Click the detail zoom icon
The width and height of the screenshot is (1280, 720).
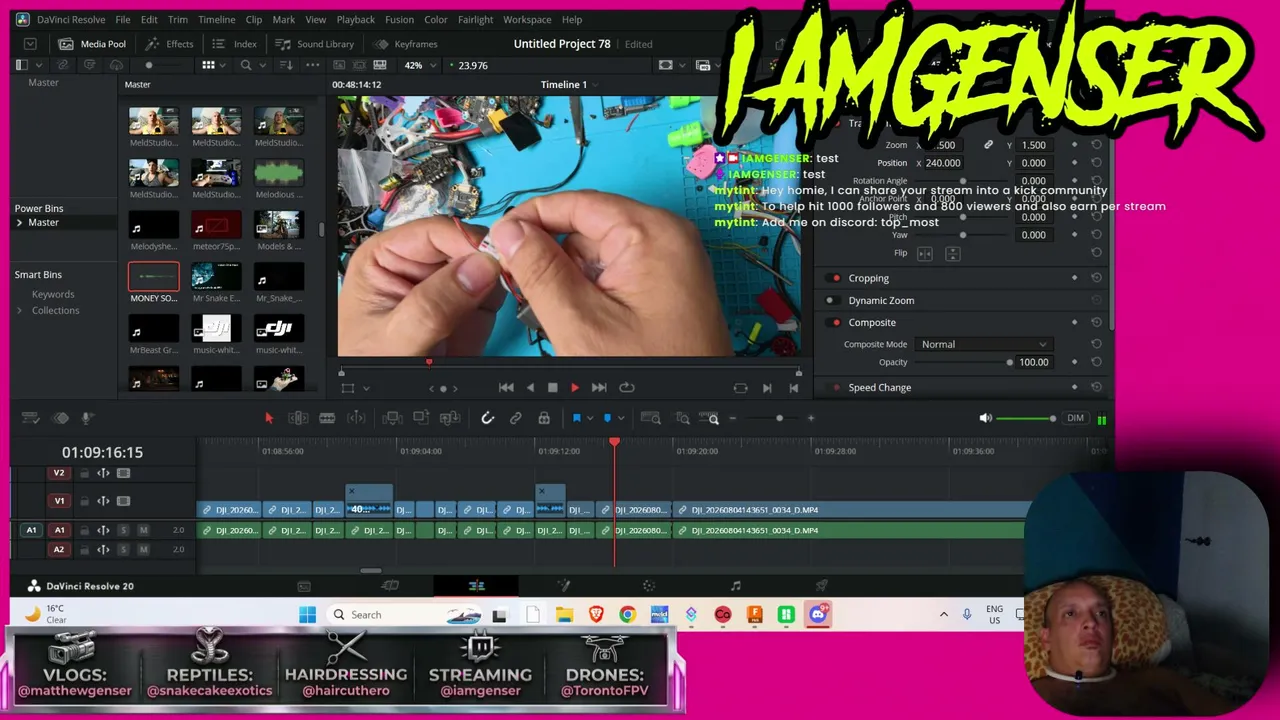tap(683, 418)
